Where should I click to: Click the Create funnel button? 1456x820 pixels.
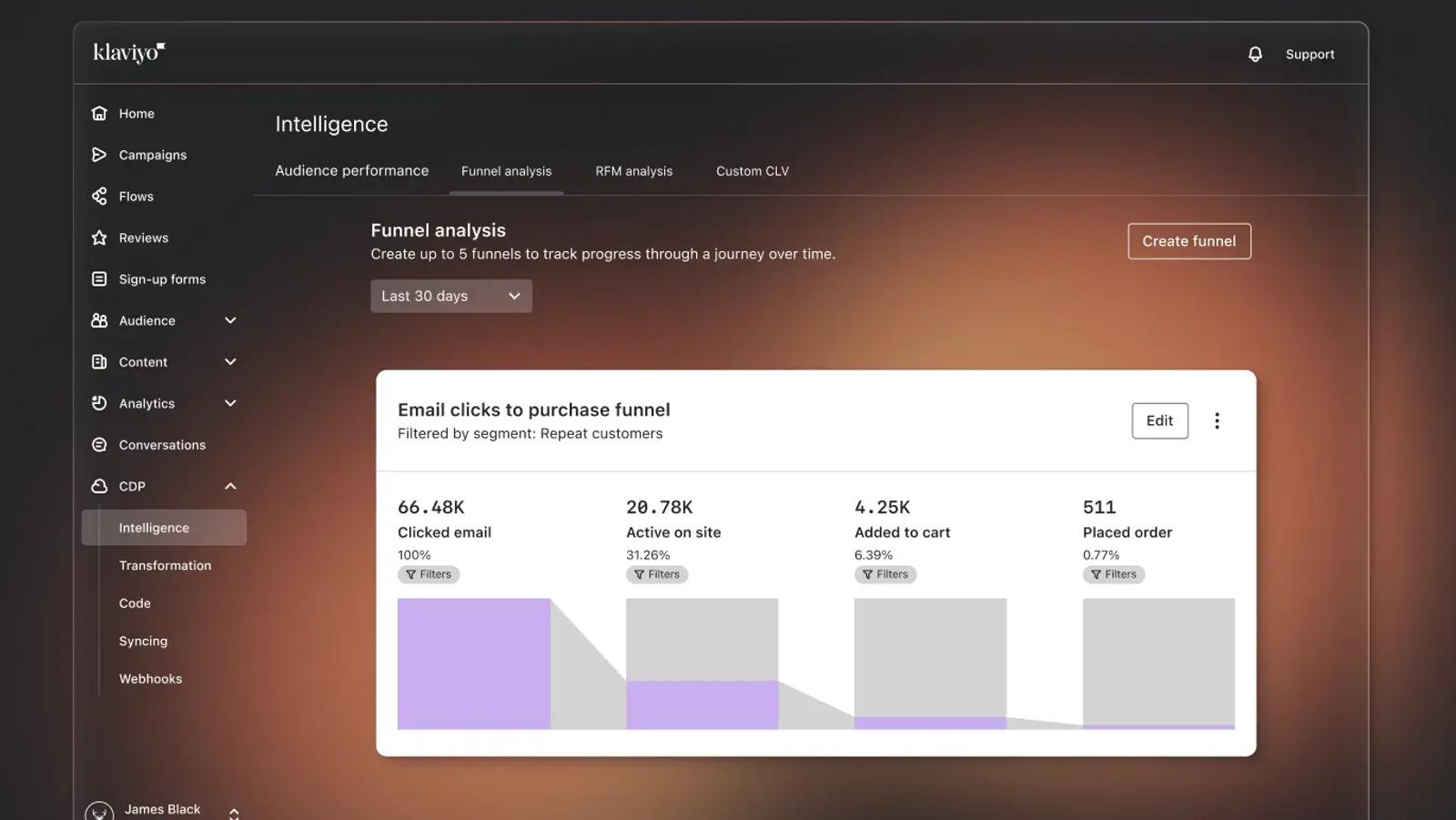(x=1189, y=241)
